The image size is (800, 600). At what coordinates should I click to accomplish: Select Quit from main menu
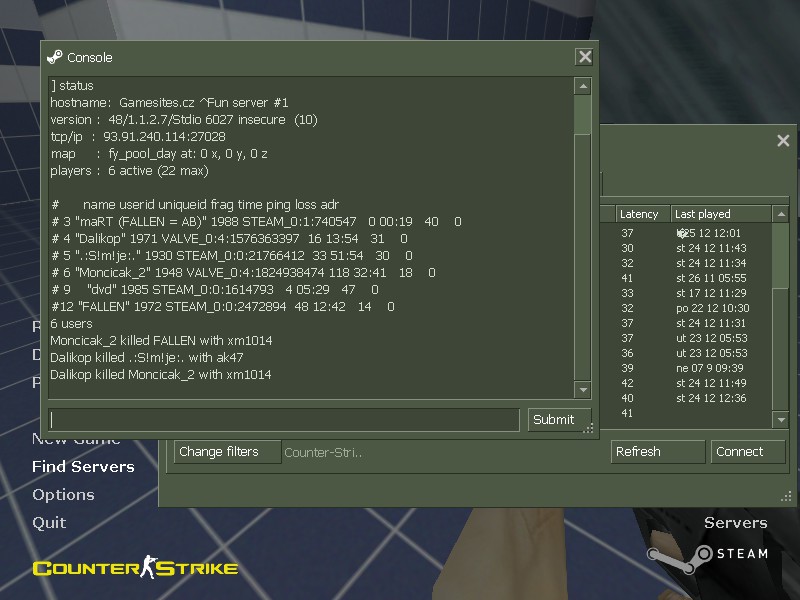[49, 523]
